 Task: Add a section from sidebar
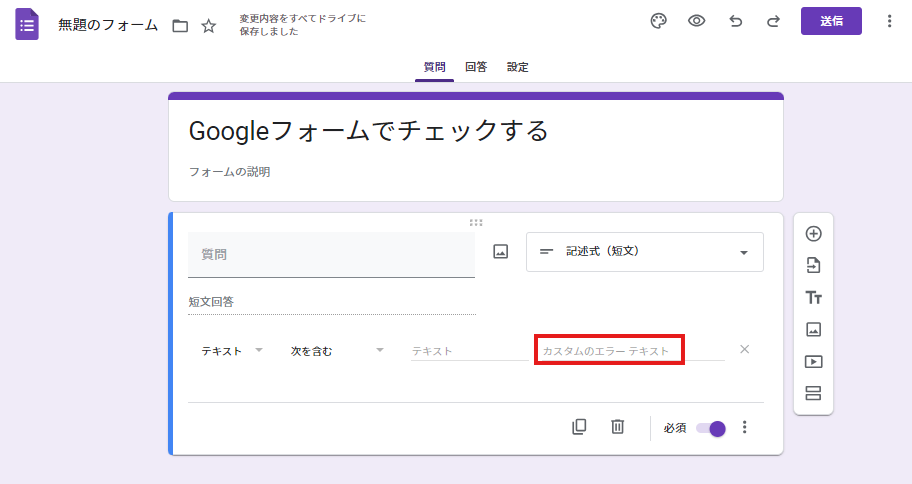(813, 393)
